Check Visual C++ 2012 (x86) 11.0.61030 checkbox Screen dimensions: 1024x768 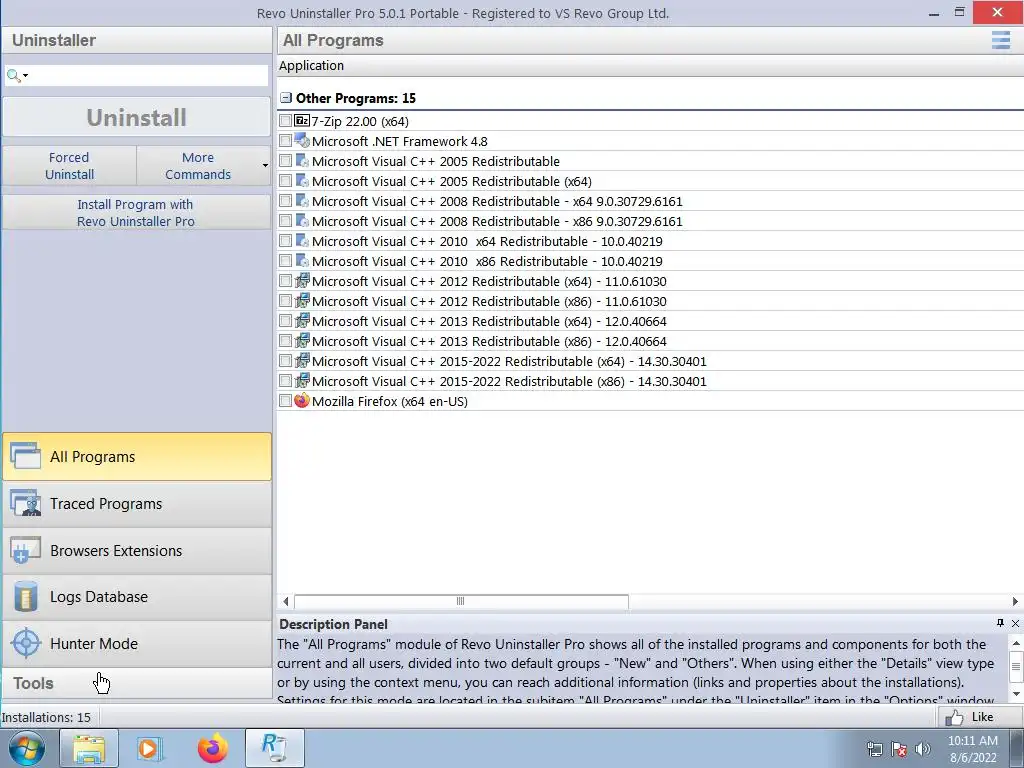click(x=285, y=300)
